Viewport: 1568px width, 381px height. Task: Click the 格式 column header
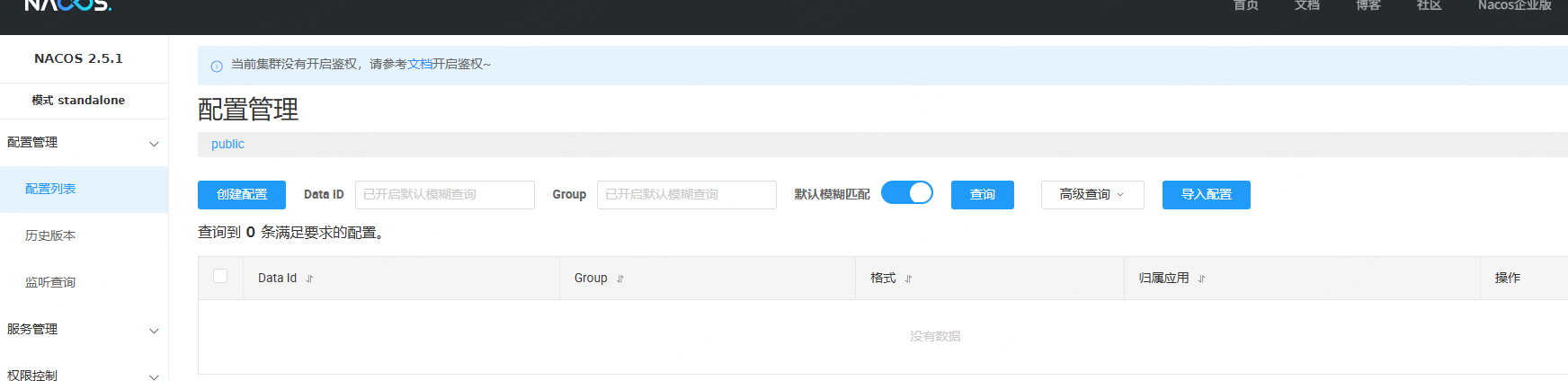coord(990,279)
